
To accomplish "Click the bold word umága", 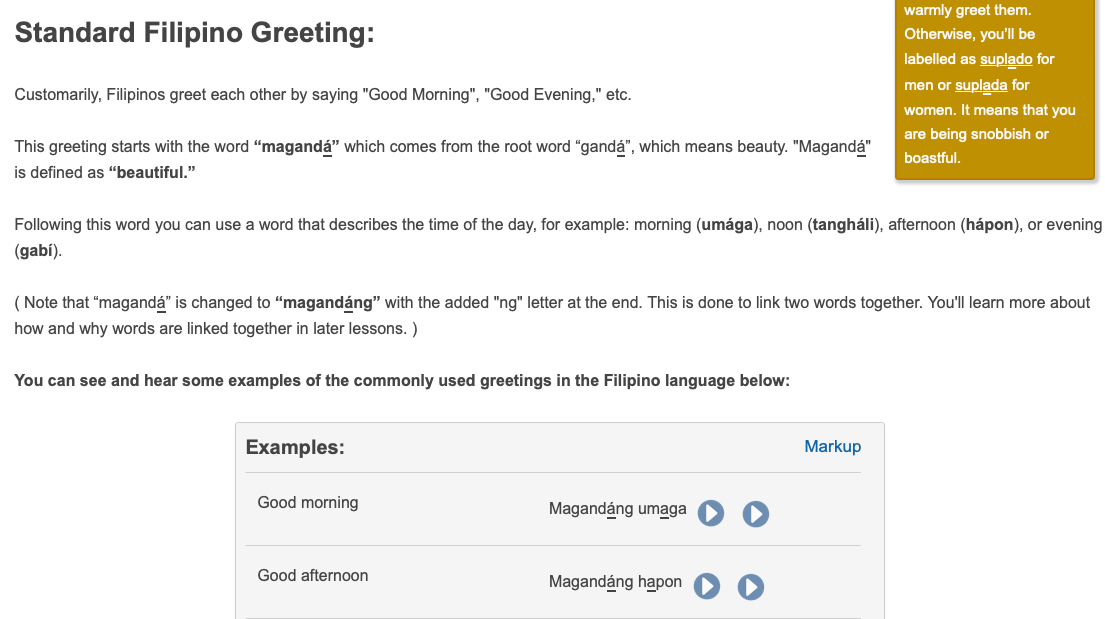I will click(x=730, y=225).
